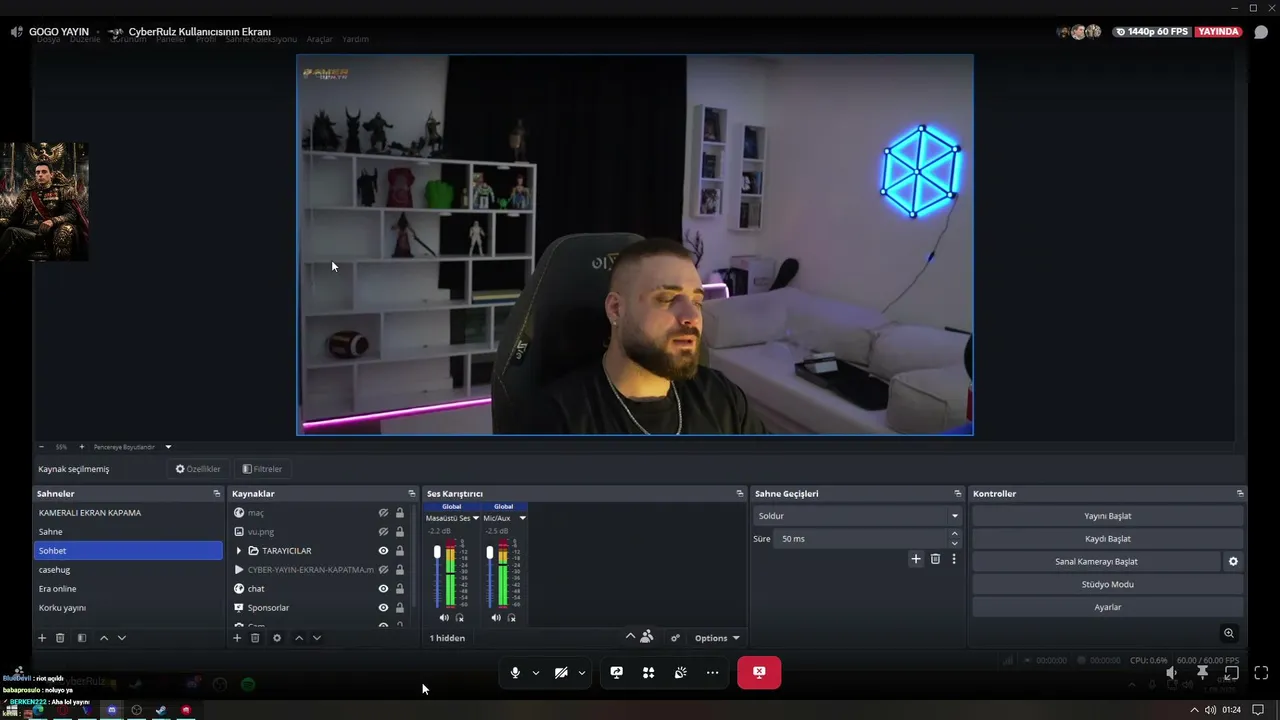
Task: Hide the chat source via eye icon
Action: pos(383,589)
